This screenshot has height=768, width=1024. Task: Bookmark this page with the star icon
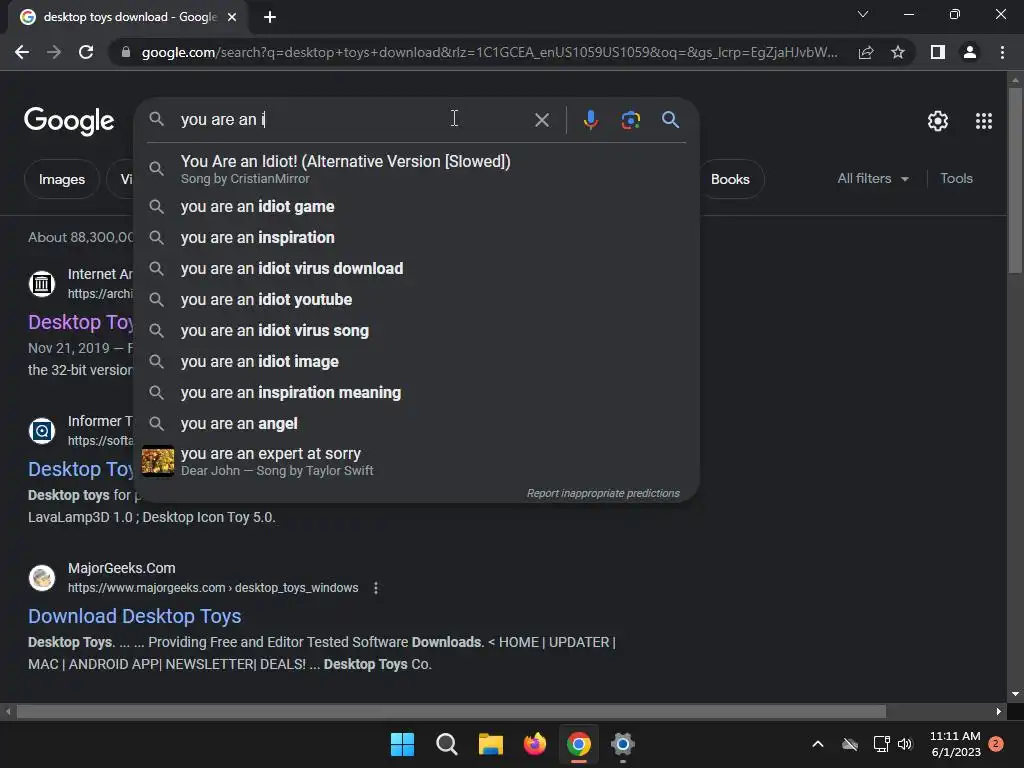898,52
